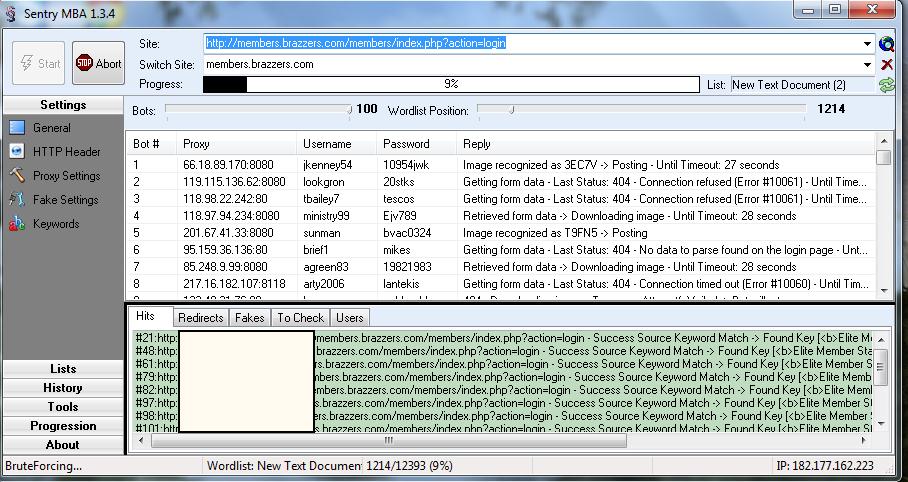Click the HTTP Header icon in sidebar
Image resolution: width=908 pixels, height=482 pixels.
point(17,151)
